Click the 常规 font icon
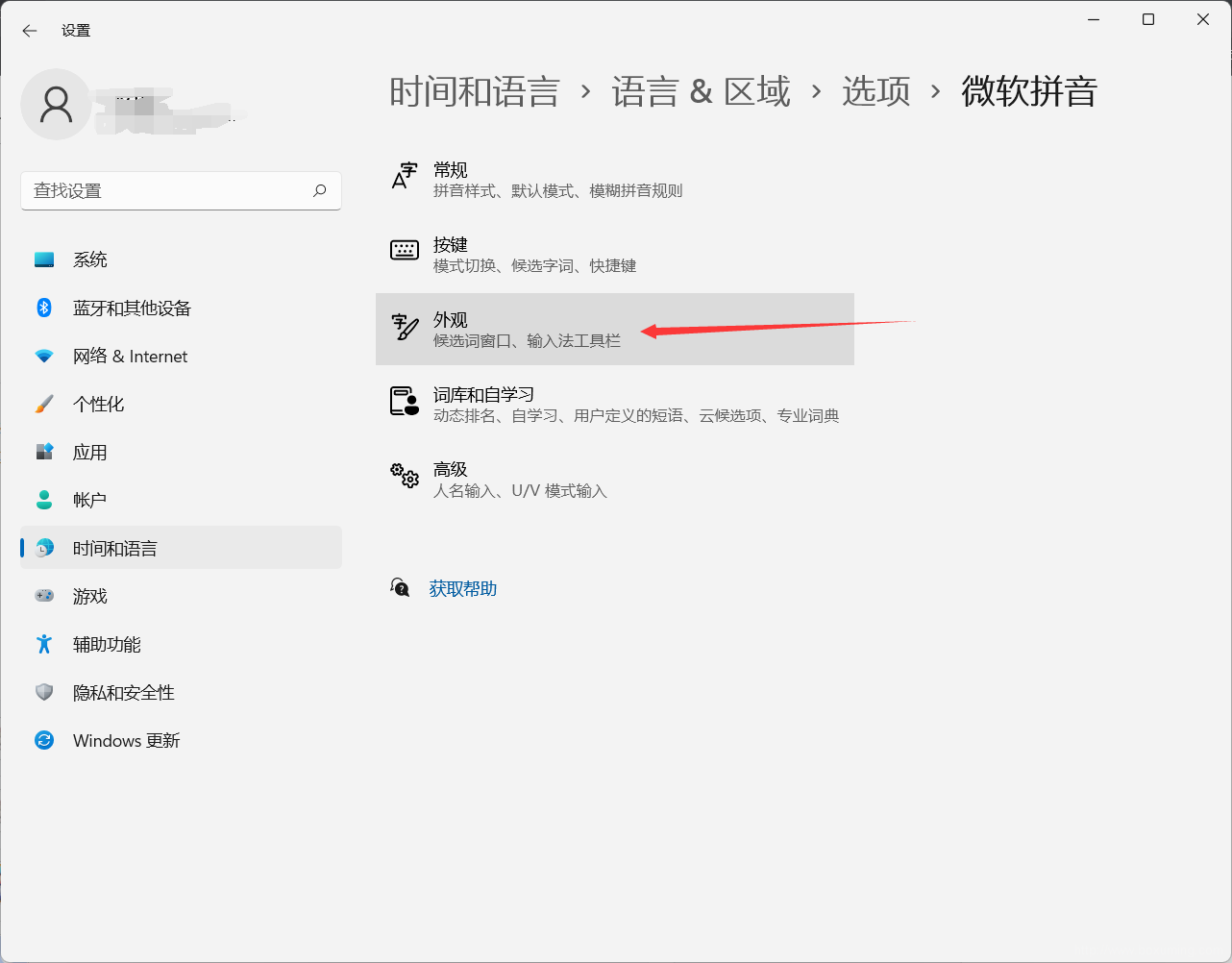Screen dimensions: 1232x963 [x=405, y=177]
